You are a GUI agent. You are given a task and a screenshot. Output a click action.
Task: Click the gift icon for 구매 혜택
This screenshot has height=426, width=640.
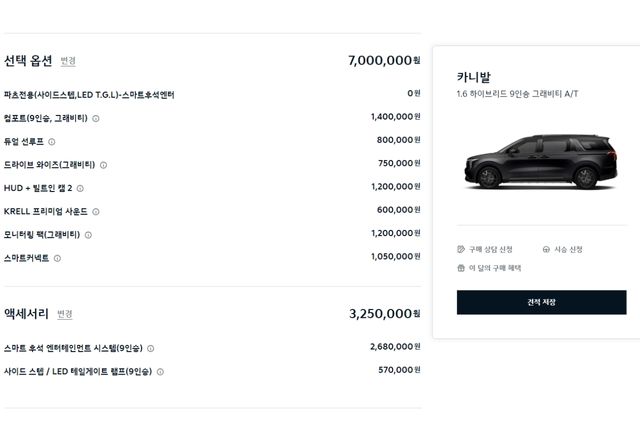(461, 268)
